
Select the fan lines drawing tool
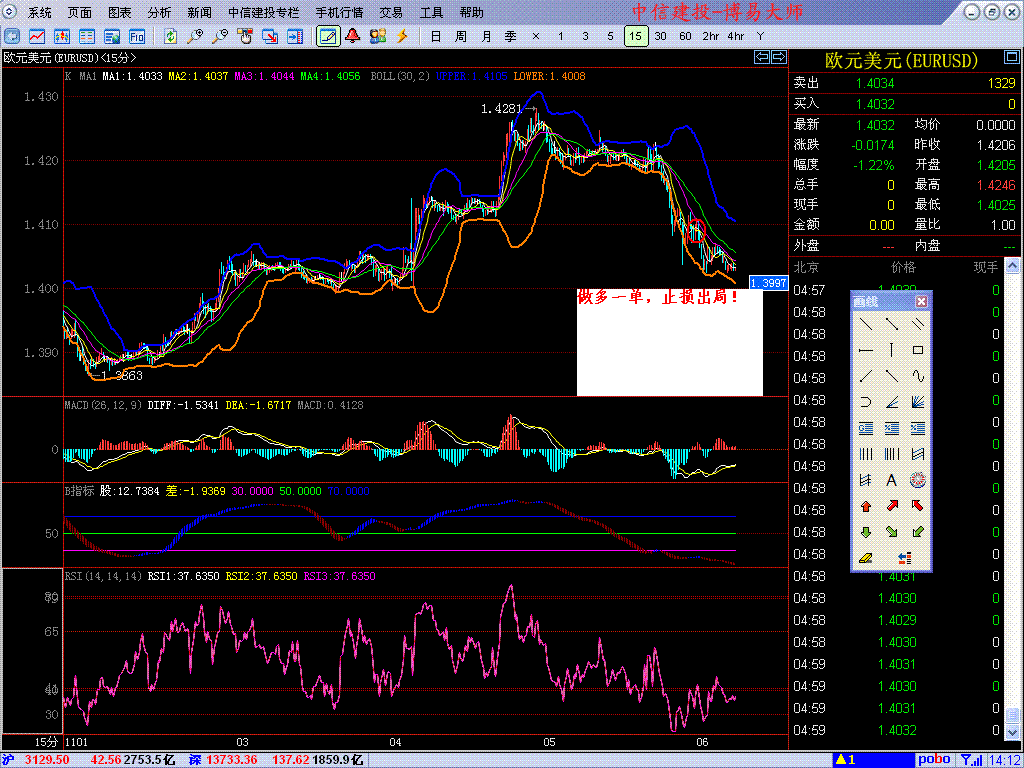pos(918,402)
